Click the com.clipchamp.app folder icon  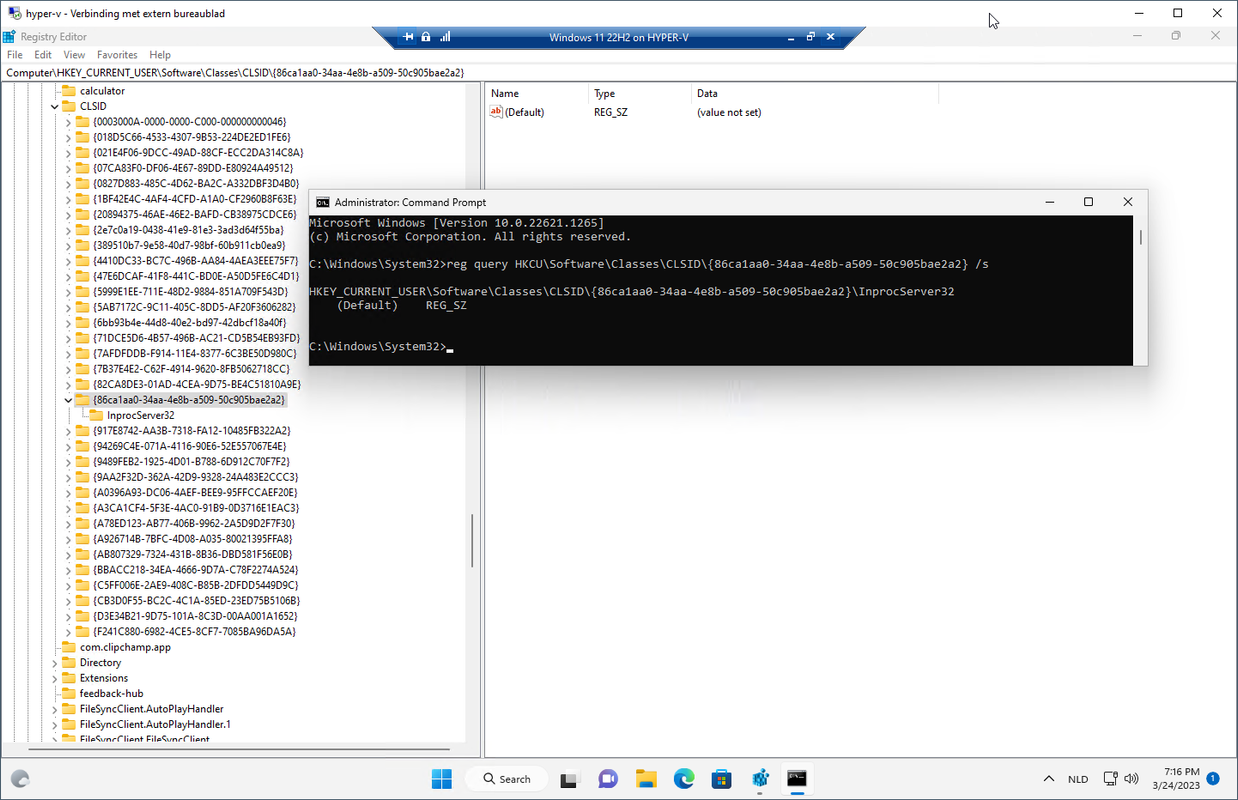(x=69, y=647)
